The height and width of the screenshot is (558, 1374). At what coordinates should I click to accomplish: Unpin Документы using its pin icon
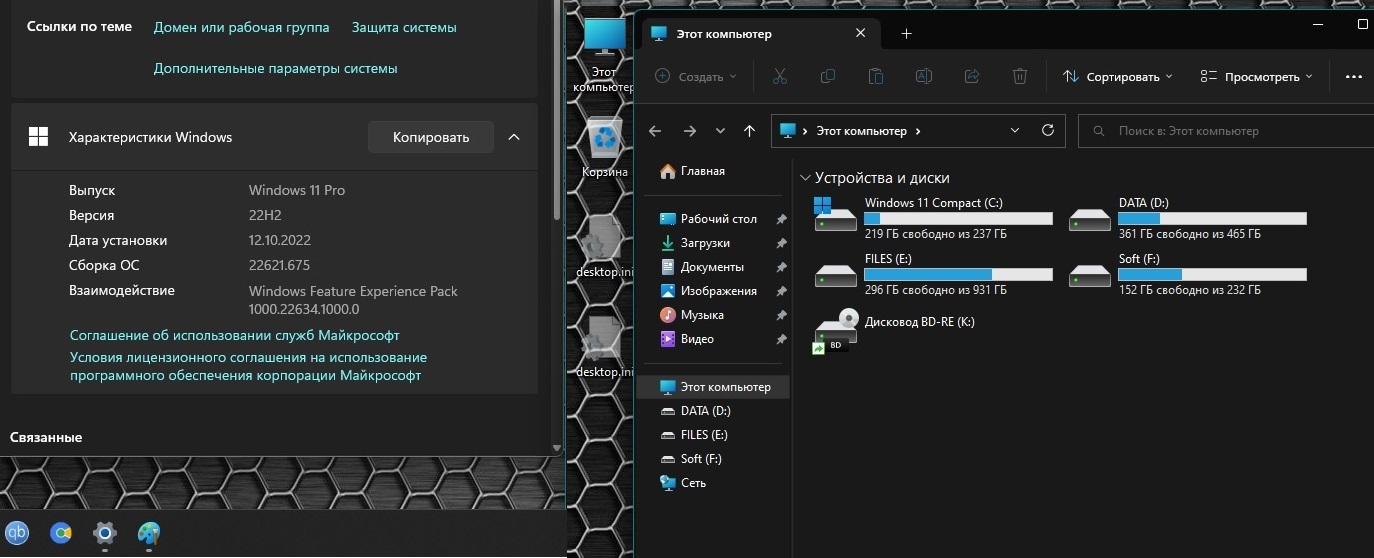(781, 267)
